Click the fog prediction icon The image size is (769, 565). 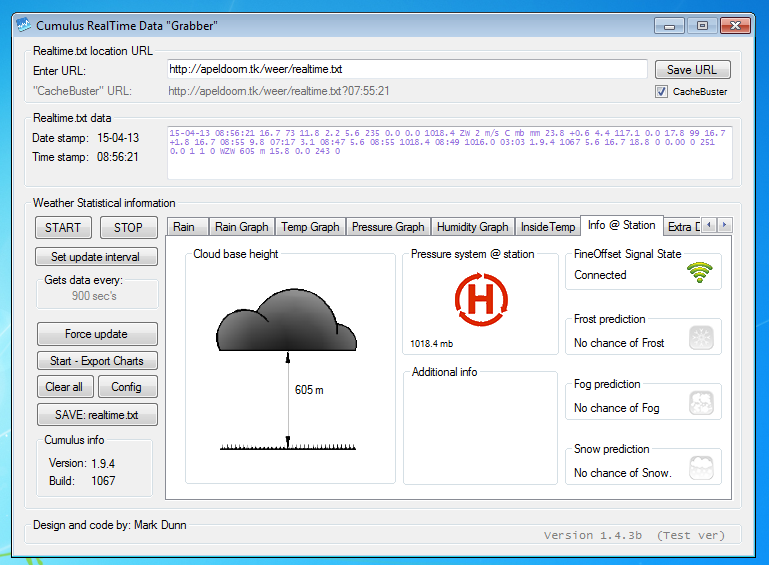(702, 403)
